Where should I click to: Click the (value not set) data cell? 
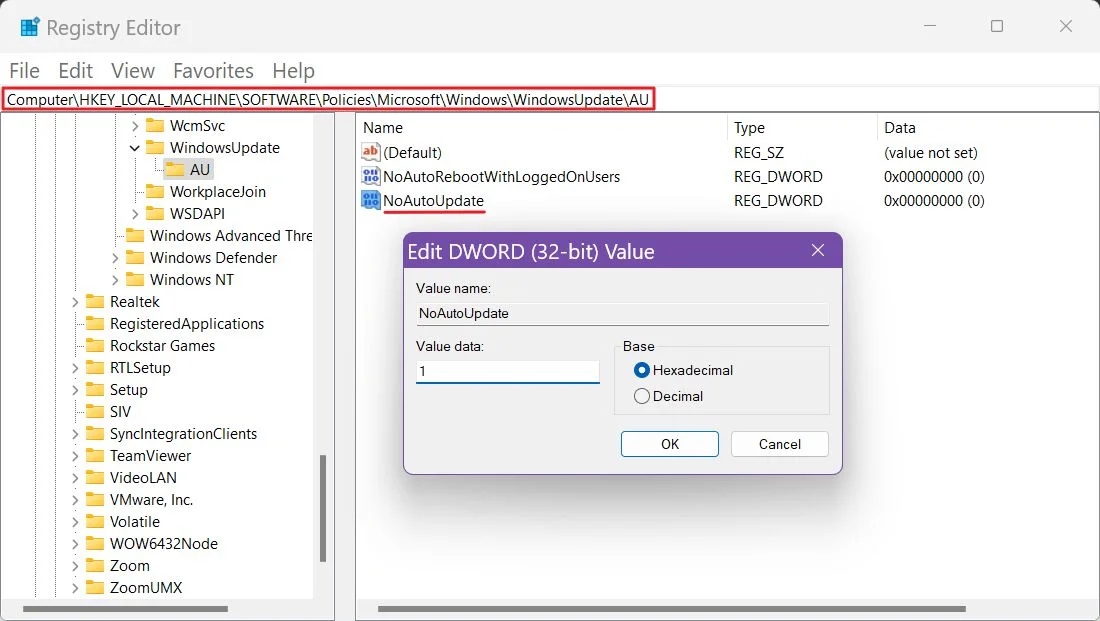tap(930, 152)
